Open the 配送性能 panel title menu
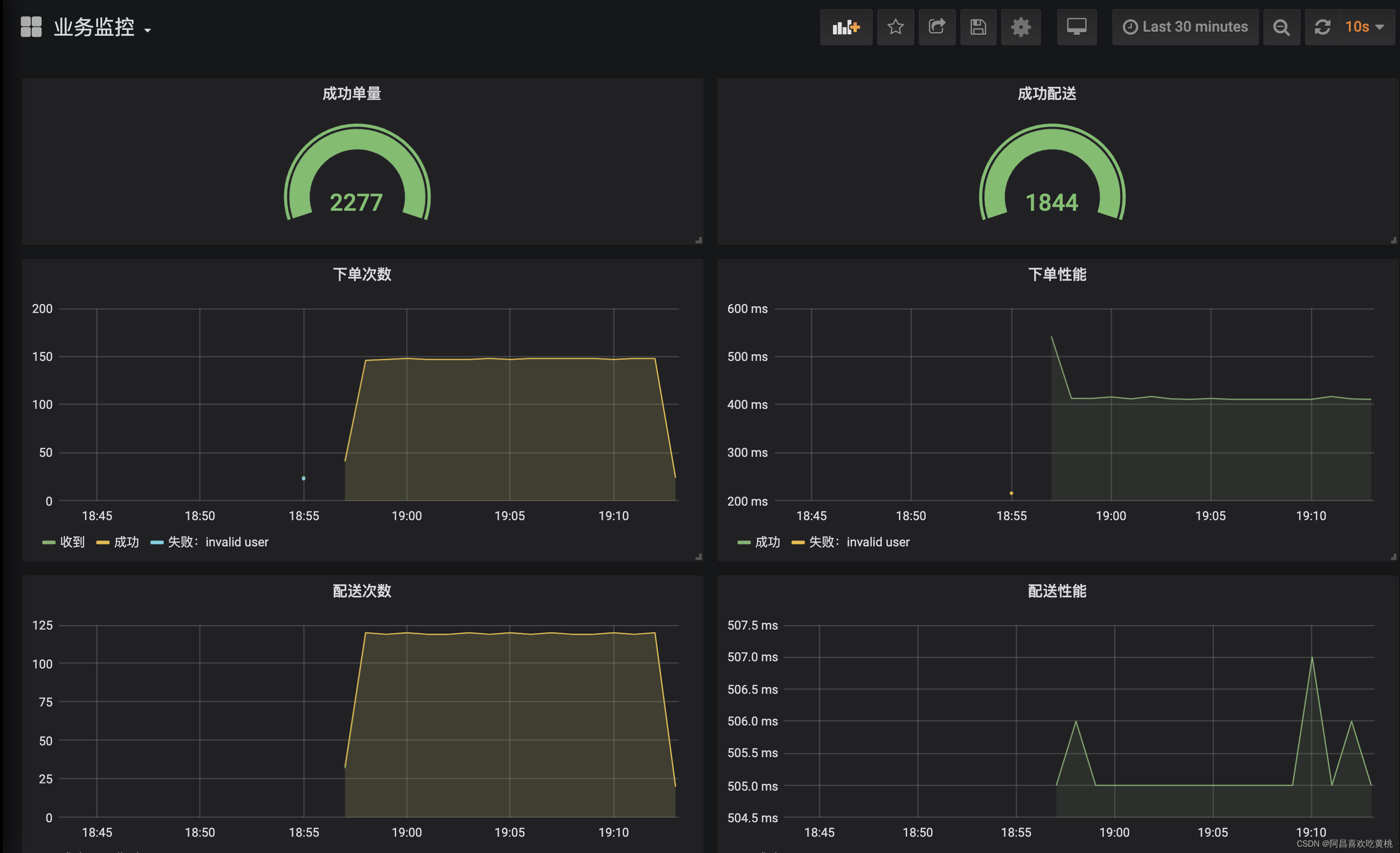 pos(1057,591)
